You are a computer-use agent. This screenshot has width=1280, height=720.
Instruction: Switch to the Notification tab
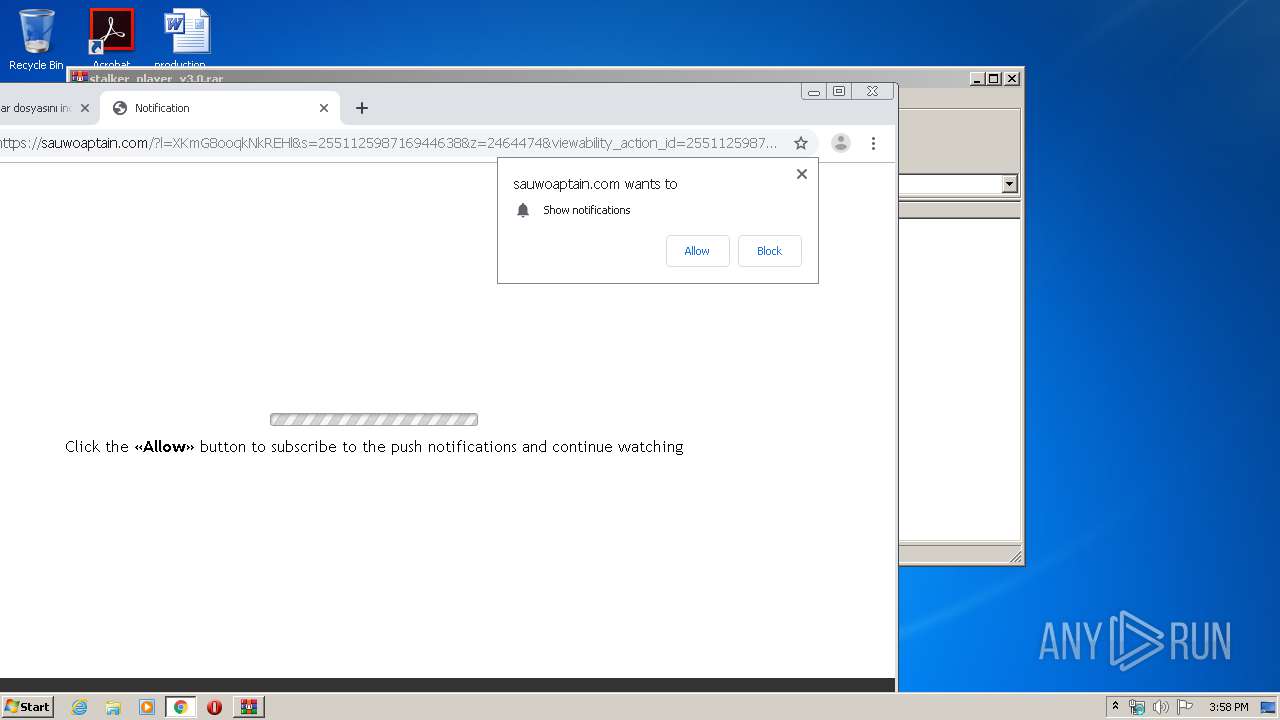coord(220,108)
